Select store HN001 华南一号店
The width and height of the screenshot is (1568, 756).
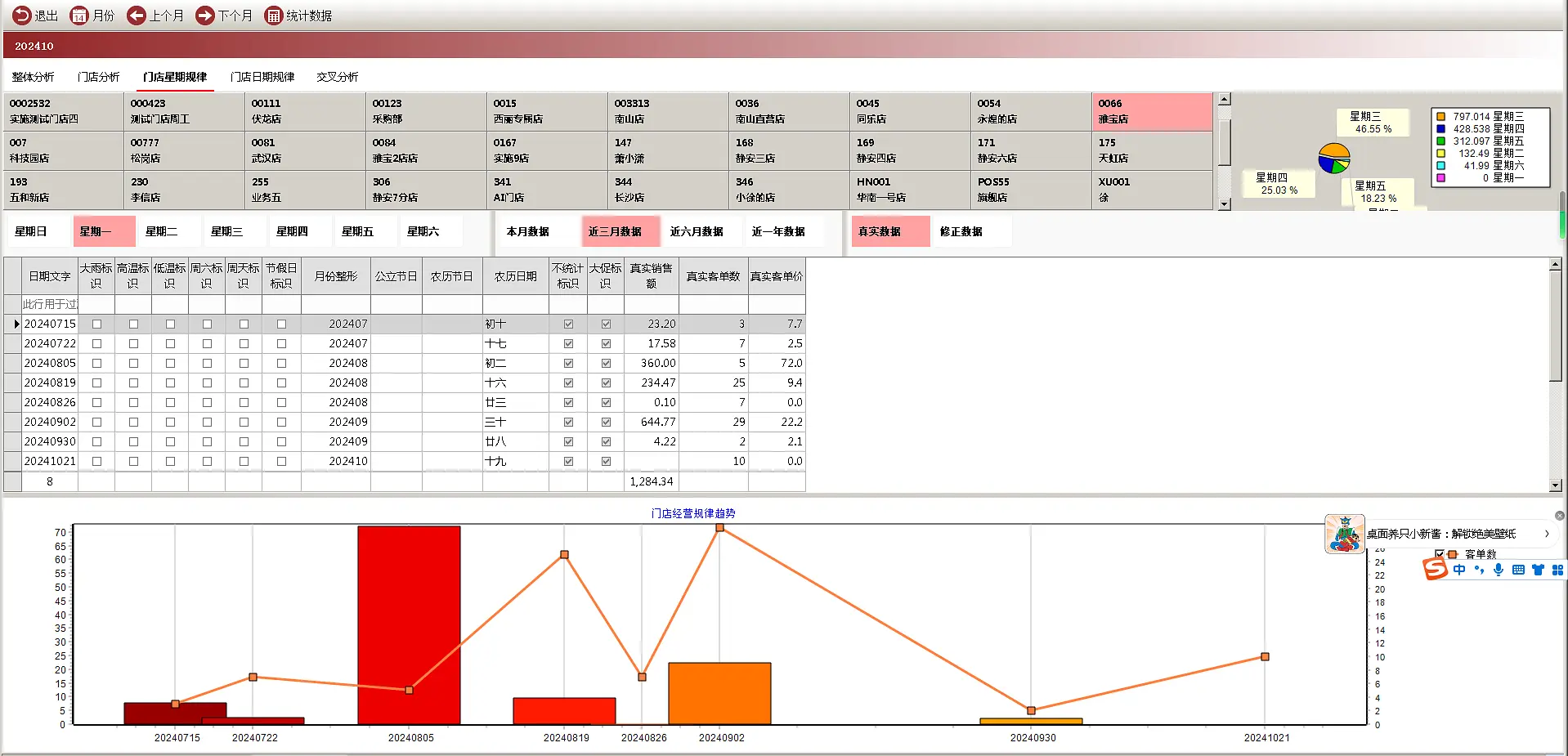(x=910, y=190)
